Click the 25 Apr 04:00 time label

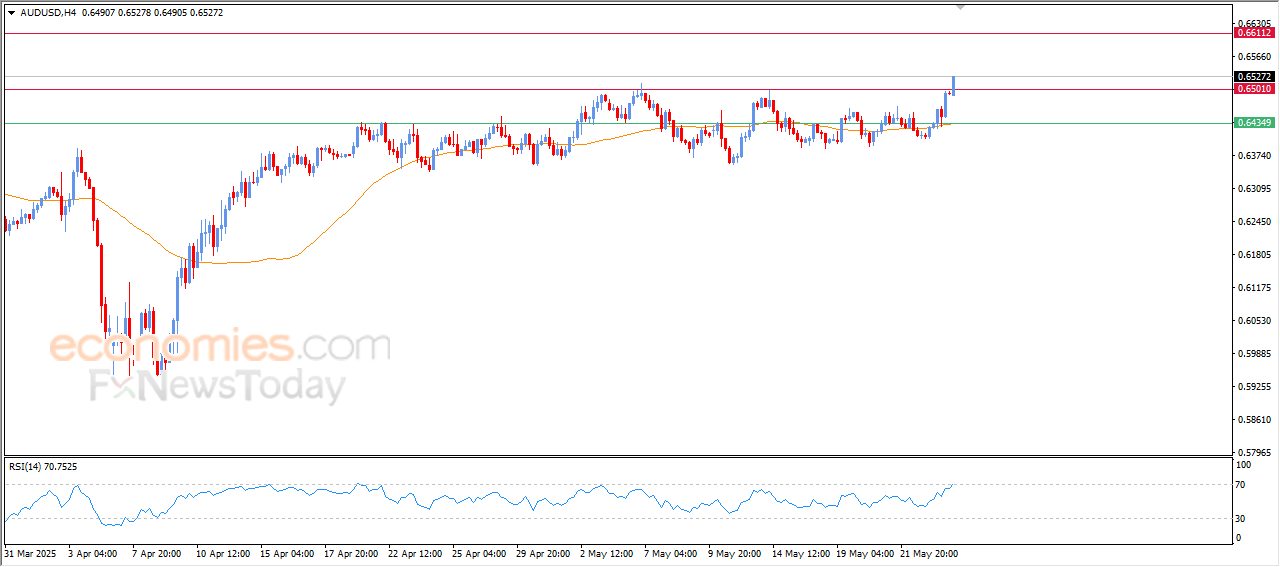tap(479, 552)
